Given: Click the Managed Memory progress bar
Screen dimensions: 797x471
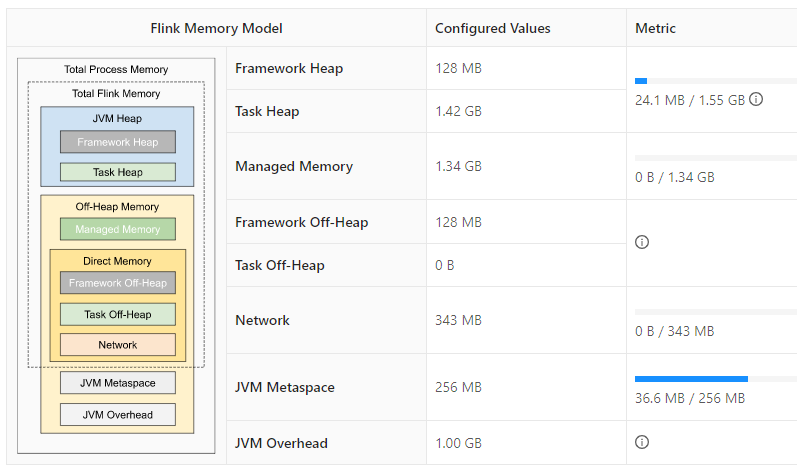Looking at the screenshot, I should [715, 158].
